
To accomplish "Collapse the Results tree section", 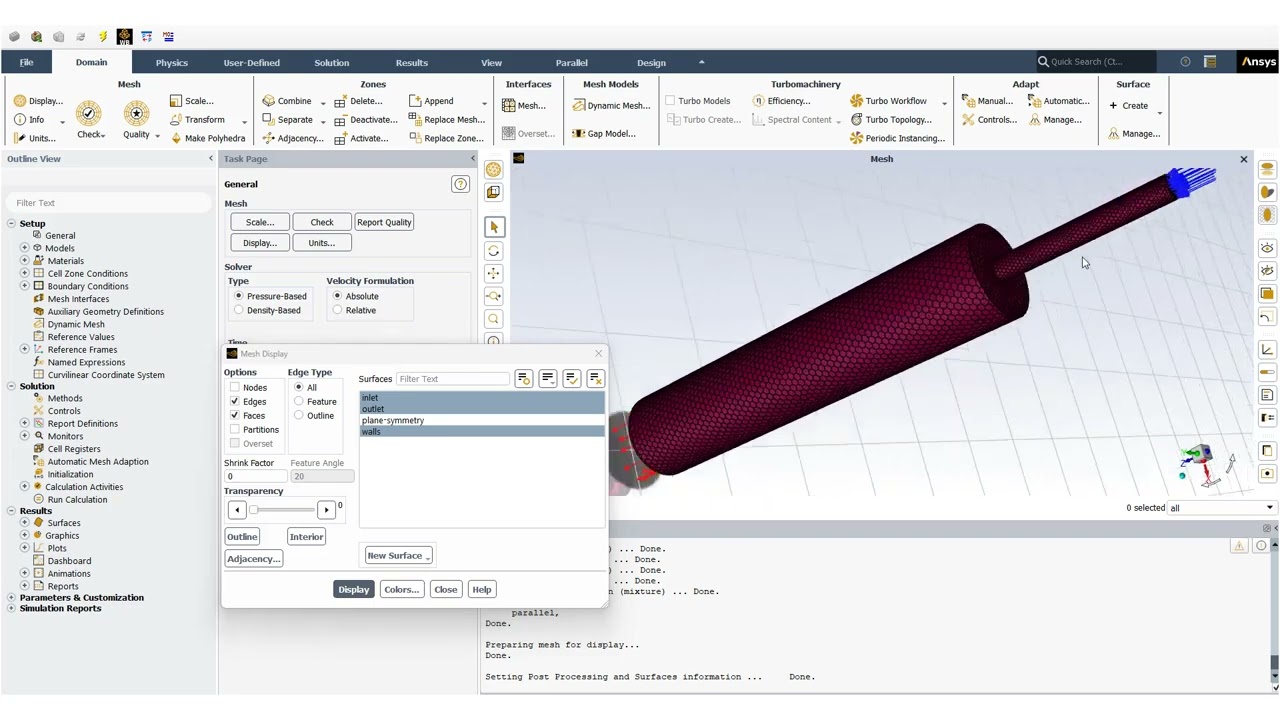I will click(x=11, y=511).
